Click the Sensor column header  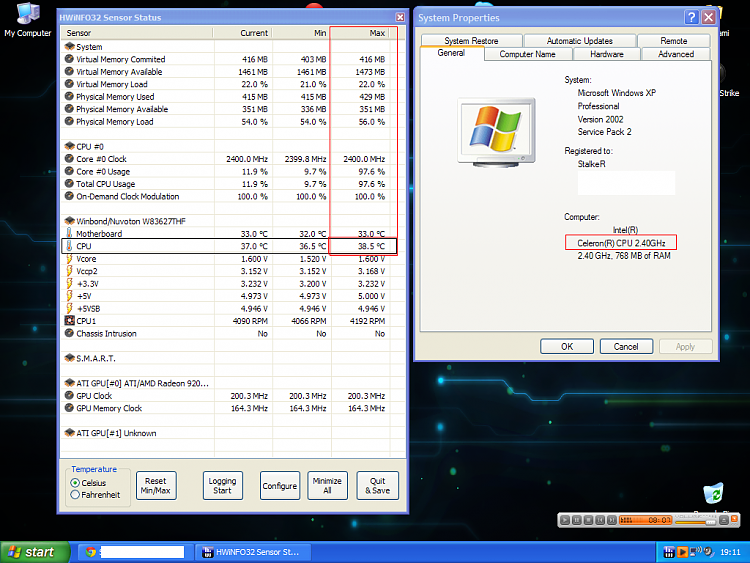tap(137, 33)
